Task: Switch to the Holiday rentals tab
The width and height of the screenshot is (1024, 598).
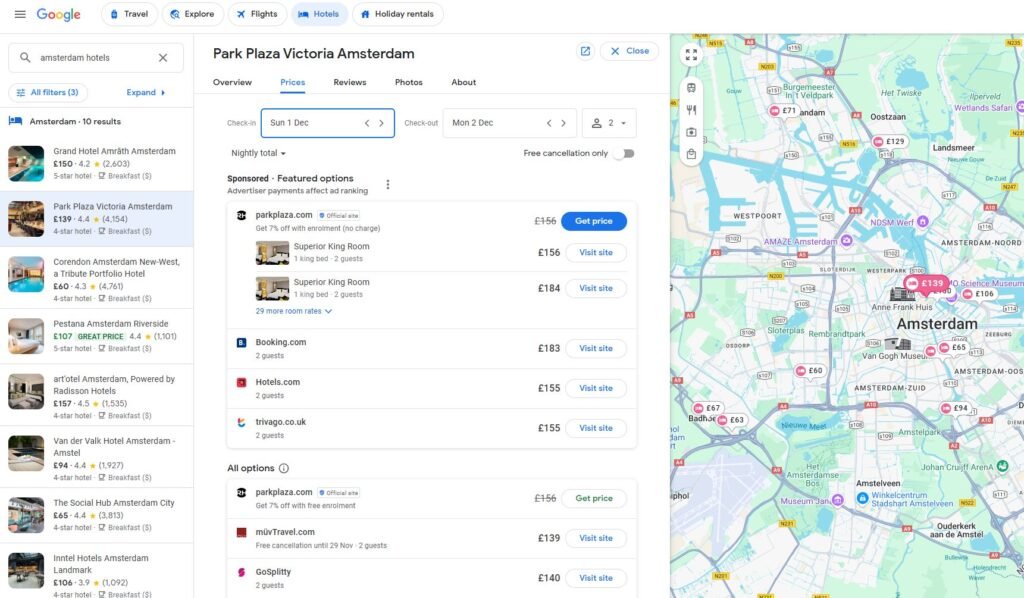Action: pos(397,14)
